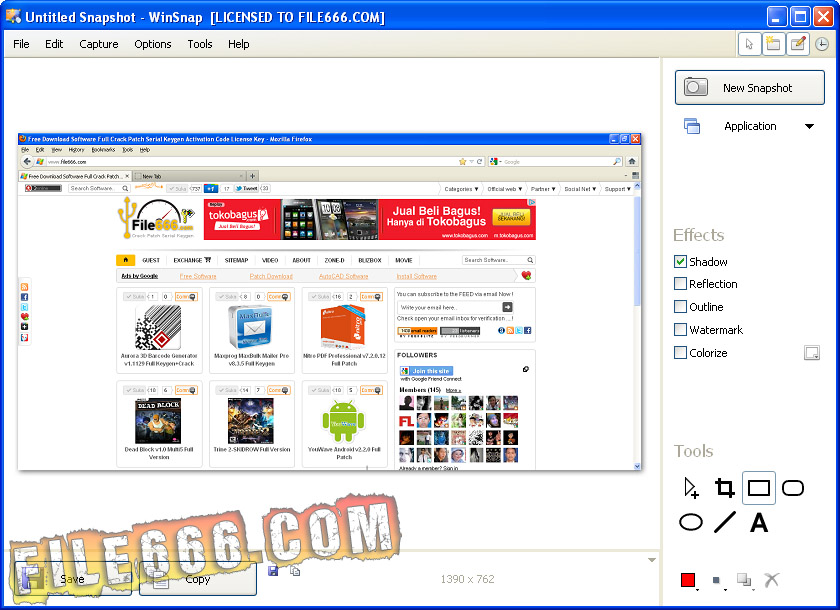Open the Edit menu

(x=54, y=44)
